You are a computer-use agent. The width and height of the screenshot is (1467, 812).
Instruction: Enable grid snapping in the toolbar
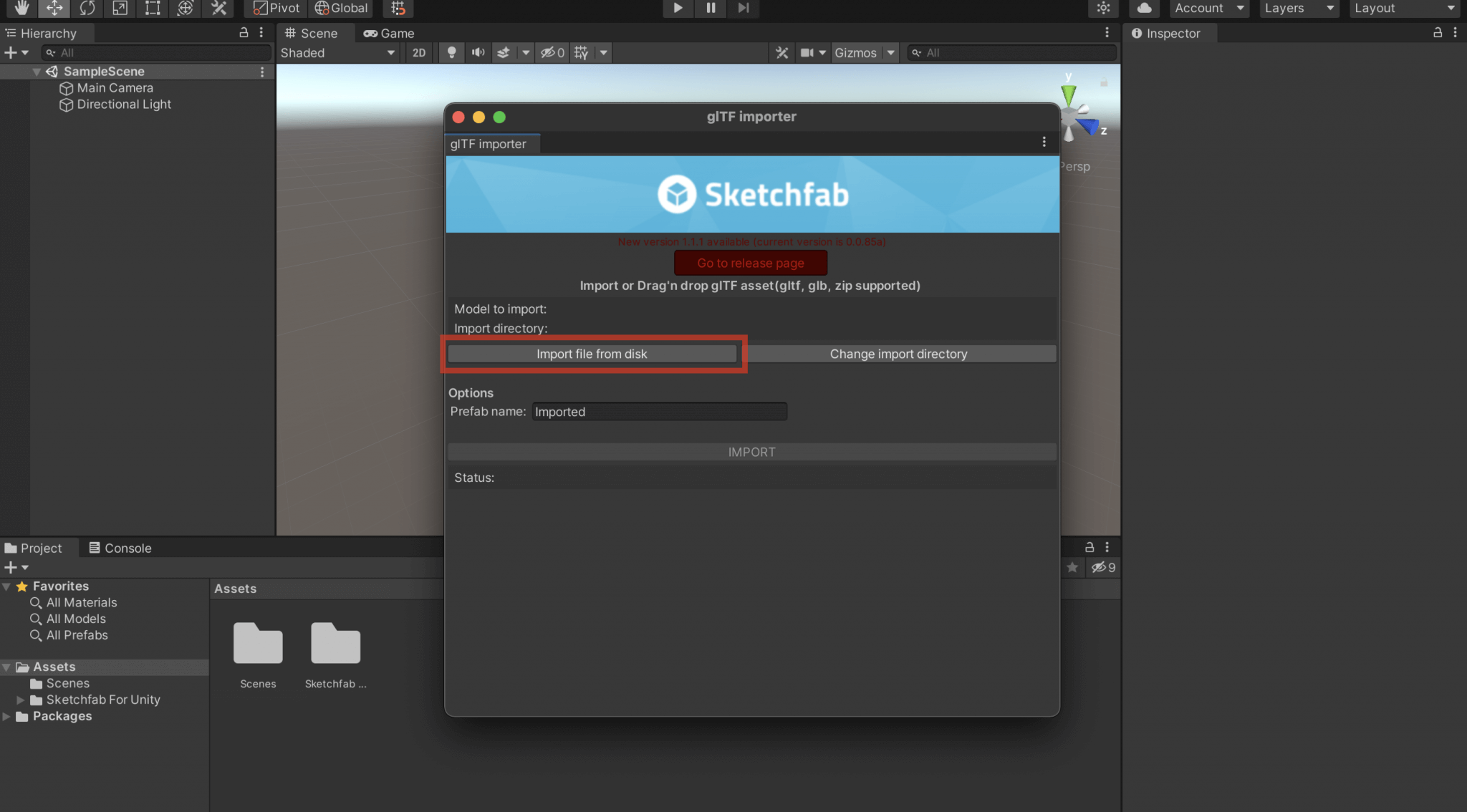pos(398,9)
